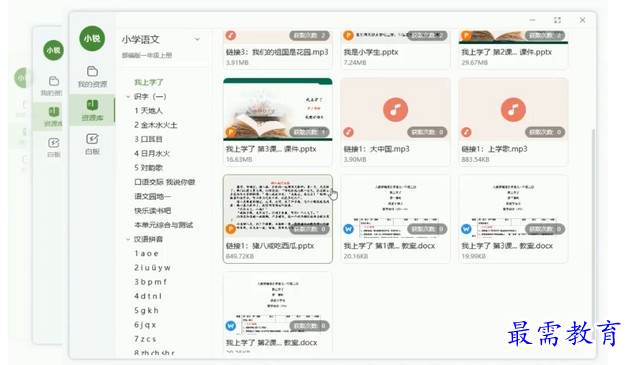Maximize the front resource window
629x365 pixels.
[557, 20]
